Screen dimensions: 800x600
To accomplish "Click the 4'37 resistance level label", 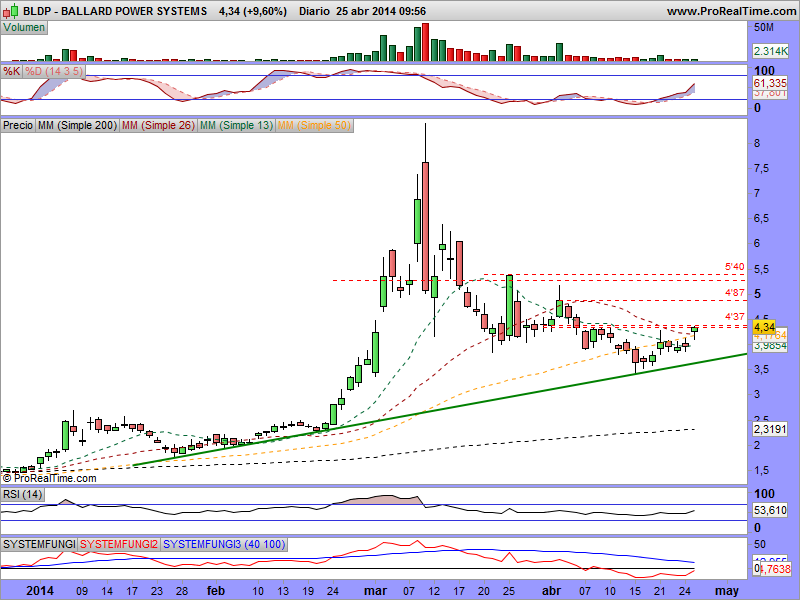I will [735, 317].
